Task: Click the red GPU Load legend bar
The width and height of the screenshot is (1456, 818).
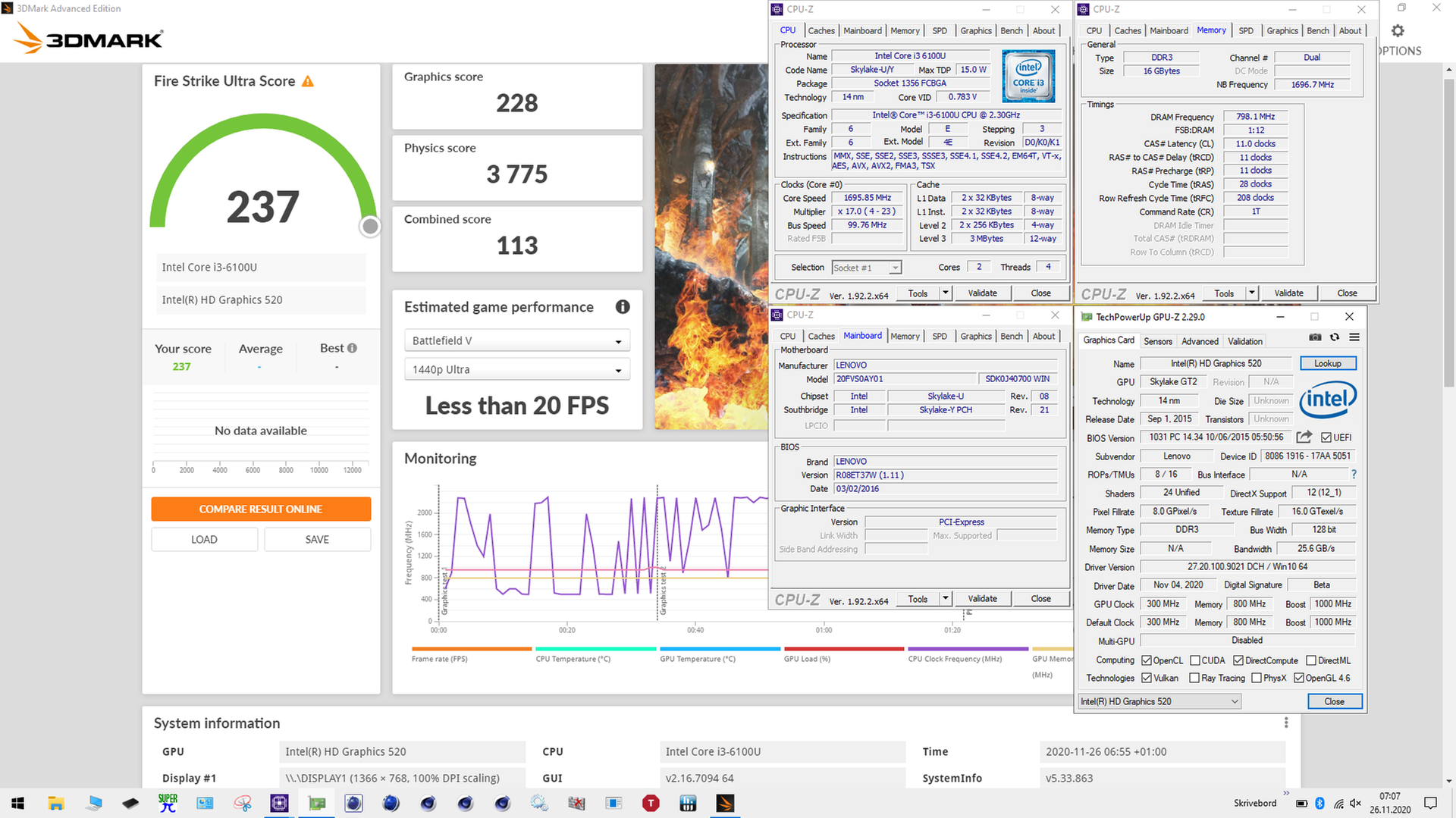Action: pyautogui.click(x=844, y=649)
